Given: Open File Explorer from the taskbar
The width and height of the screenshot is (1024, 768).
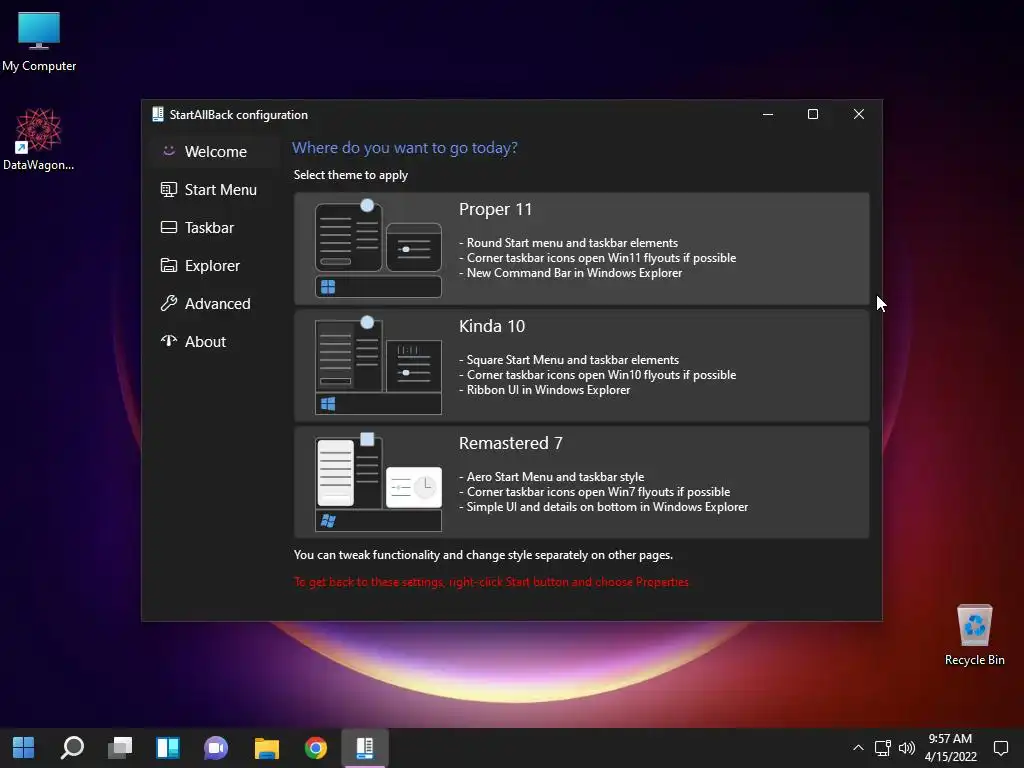Looking at the screenshot, I should pos(266,748).
